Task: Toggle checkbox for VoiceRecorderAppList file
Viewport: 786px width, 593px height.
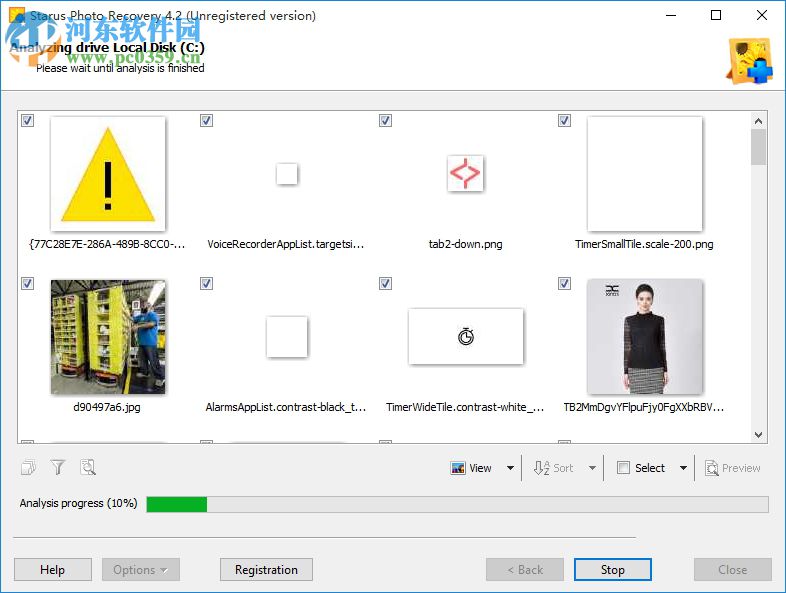Action: pos(207,120)
